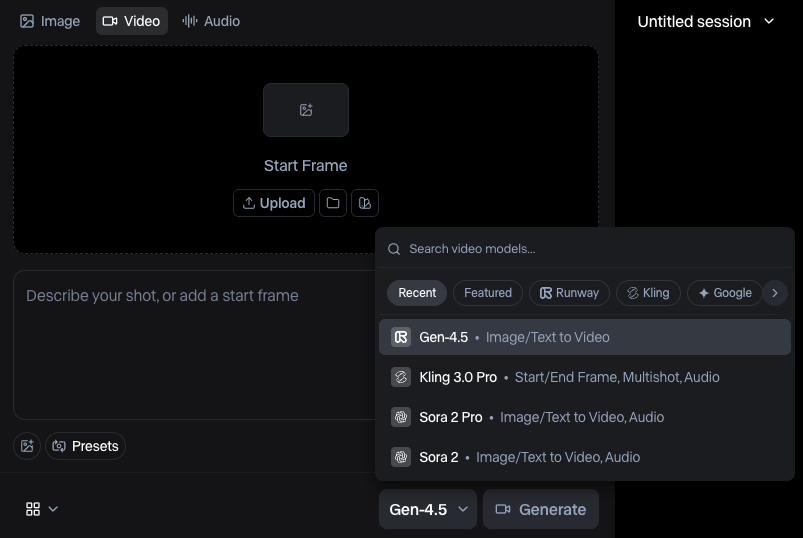Click the OpenAI logo beside Sora 2 Pro
Screen dimensions: 803x538
point(401,417)
